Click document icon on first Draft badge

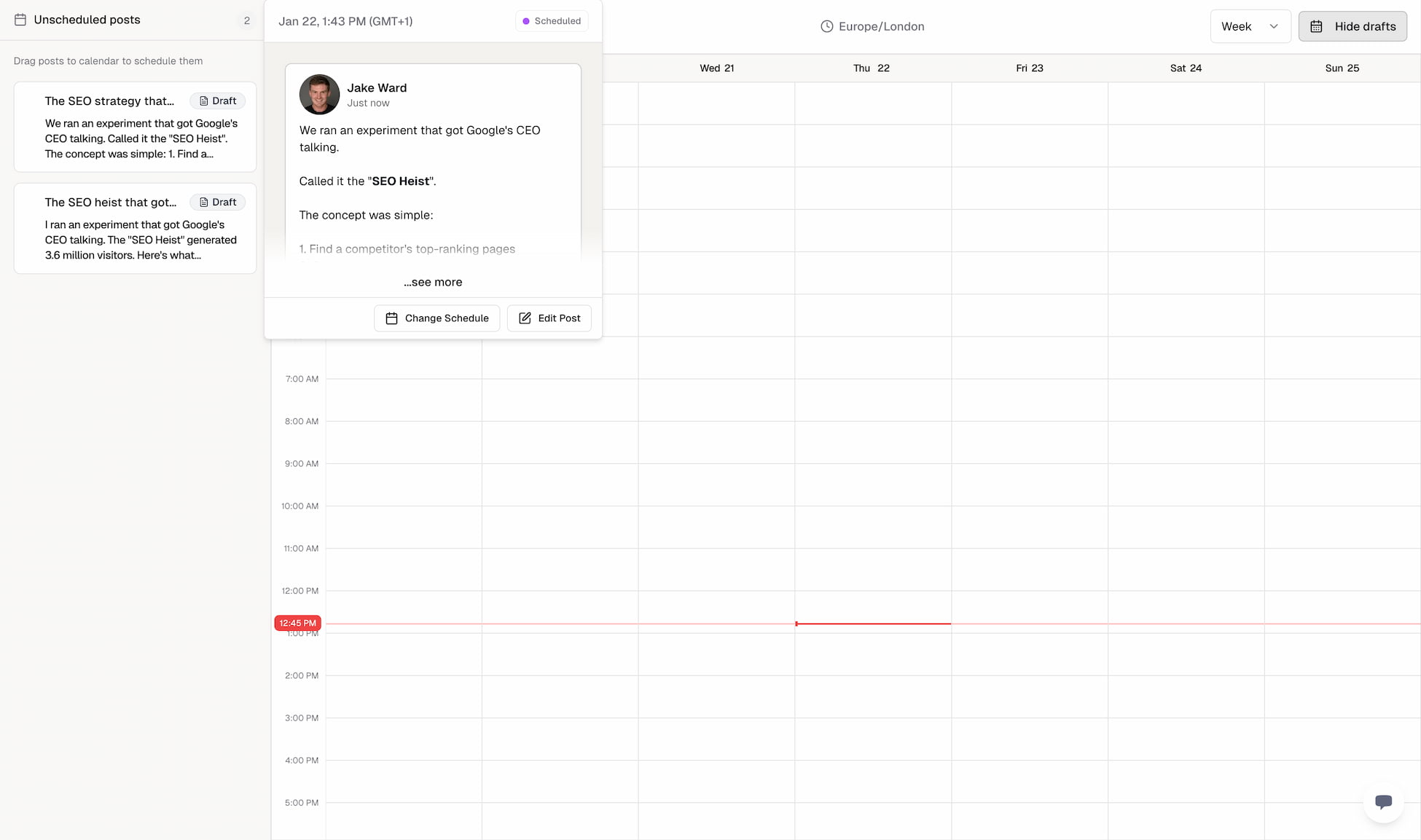tap(204, 101)
